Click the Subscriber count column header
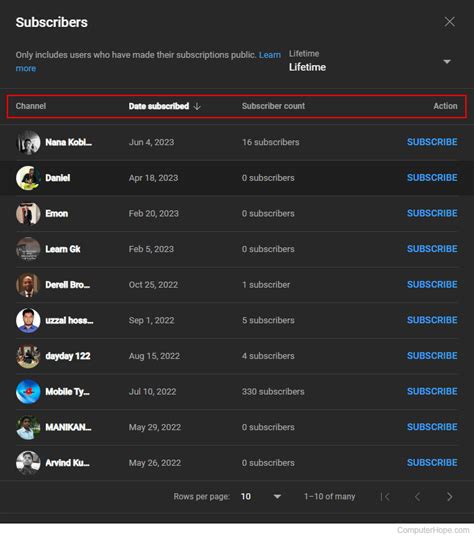The height and width of the screenshot is (537, 474). 273,106
